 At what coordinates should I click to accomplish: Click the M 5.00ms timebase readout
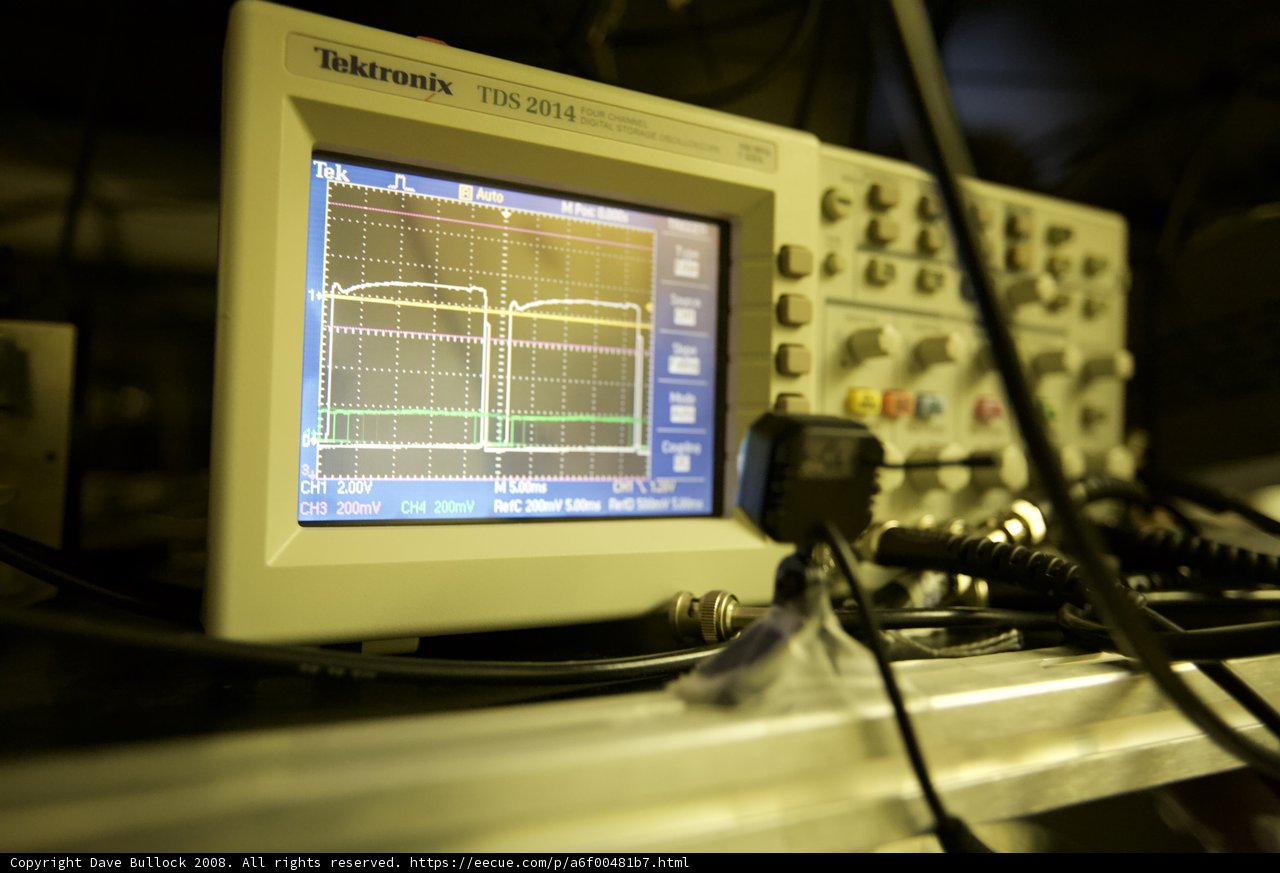coord(521,487)
